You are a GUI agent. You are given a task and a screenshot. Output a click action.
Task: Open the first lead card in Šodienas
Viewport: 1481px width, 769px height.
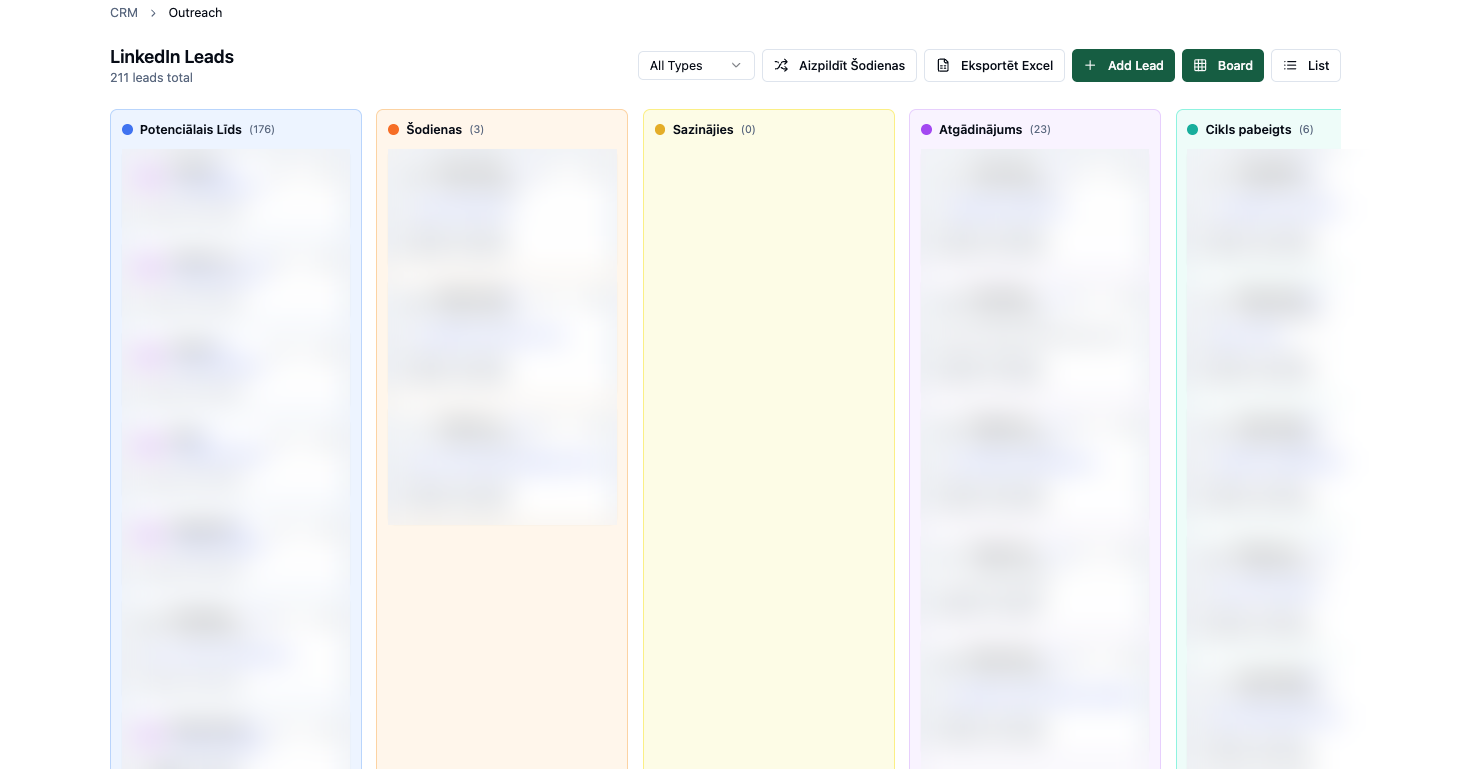pos(502,208)
